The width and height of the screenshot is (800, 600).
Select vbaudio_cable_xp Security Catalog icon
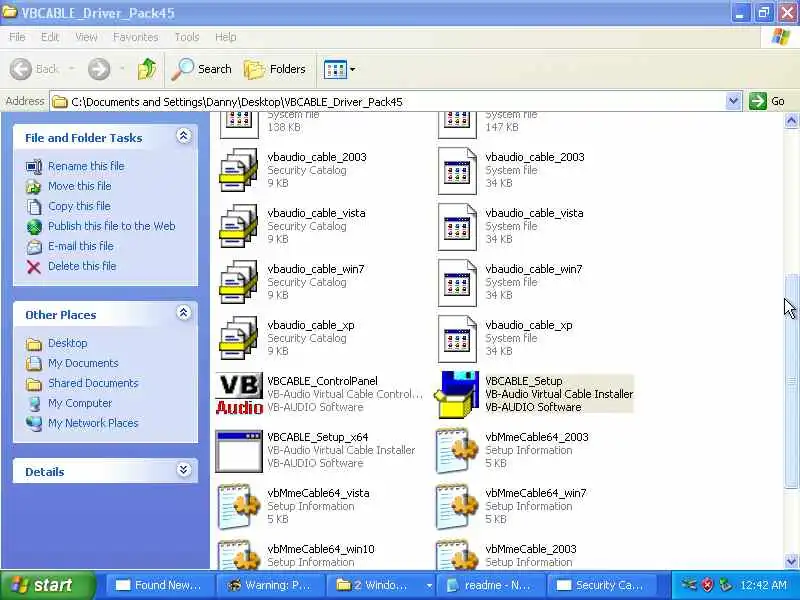click(x=239, y=338)
